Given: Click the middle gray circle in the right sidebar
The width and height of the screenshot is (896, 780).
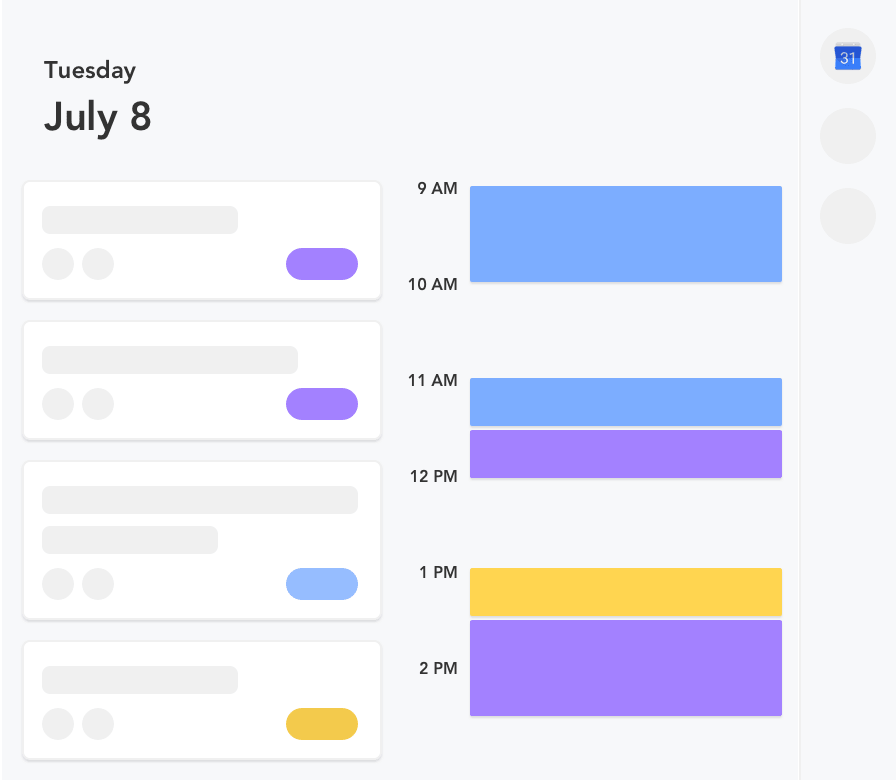Looking at the screenshot, I should click(x=848, y=136).
